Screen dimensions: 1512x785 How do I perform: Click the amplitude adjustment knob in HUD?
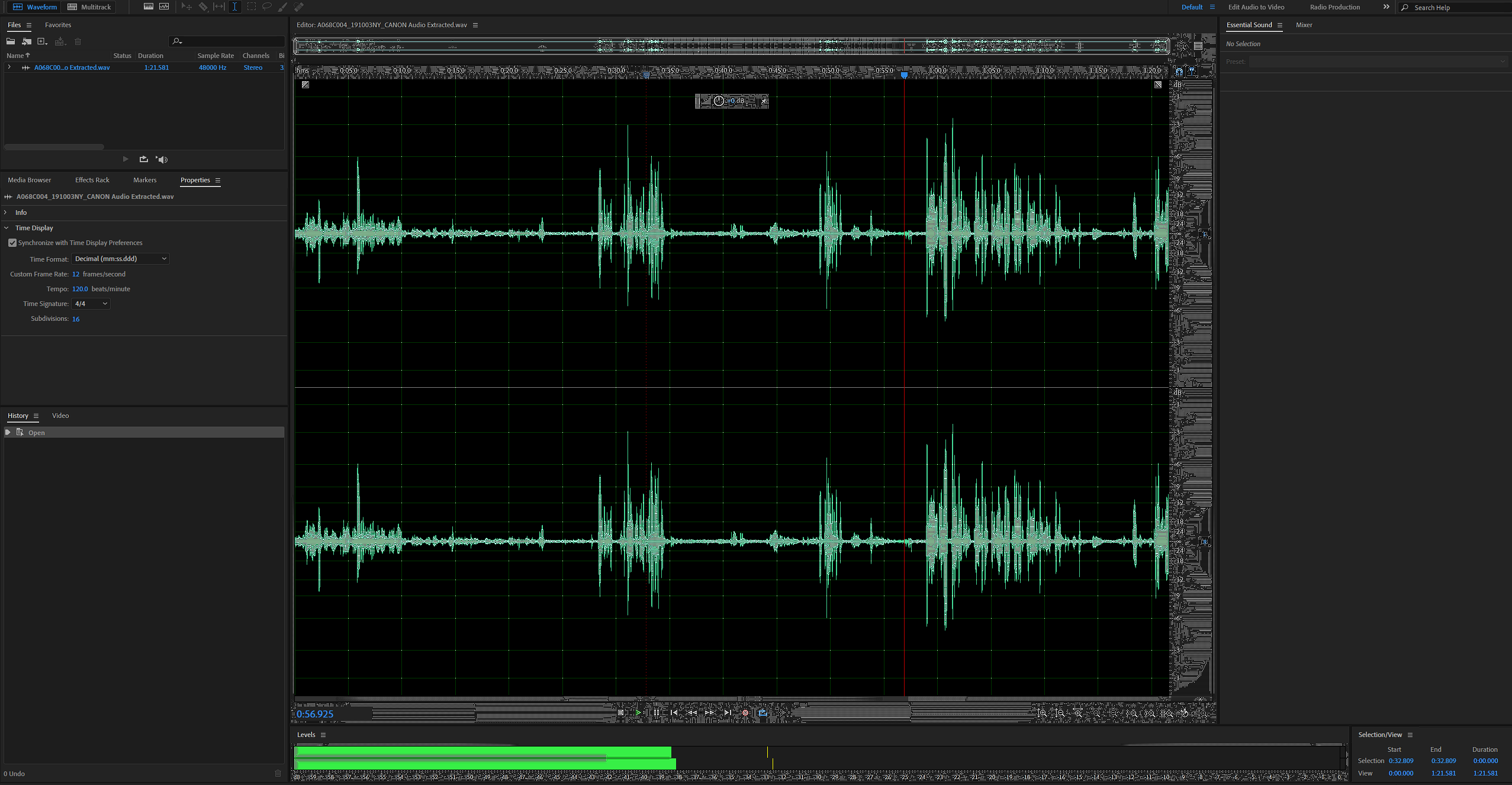pos(718,101)
